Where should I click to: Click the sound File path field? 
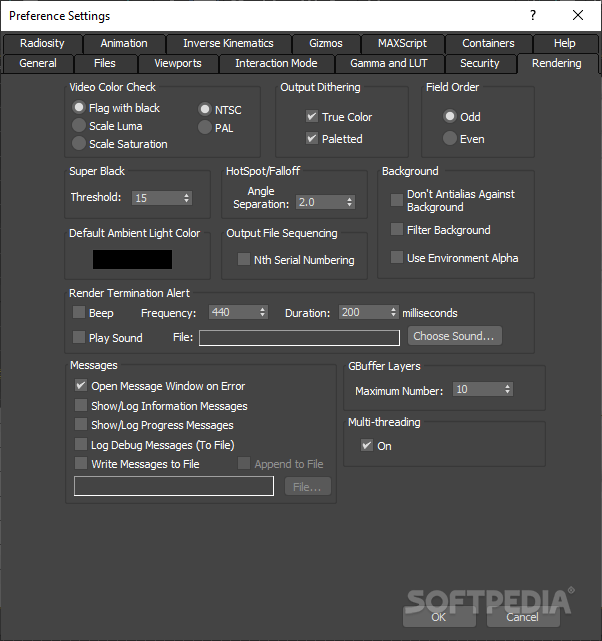tap(300, 338)
